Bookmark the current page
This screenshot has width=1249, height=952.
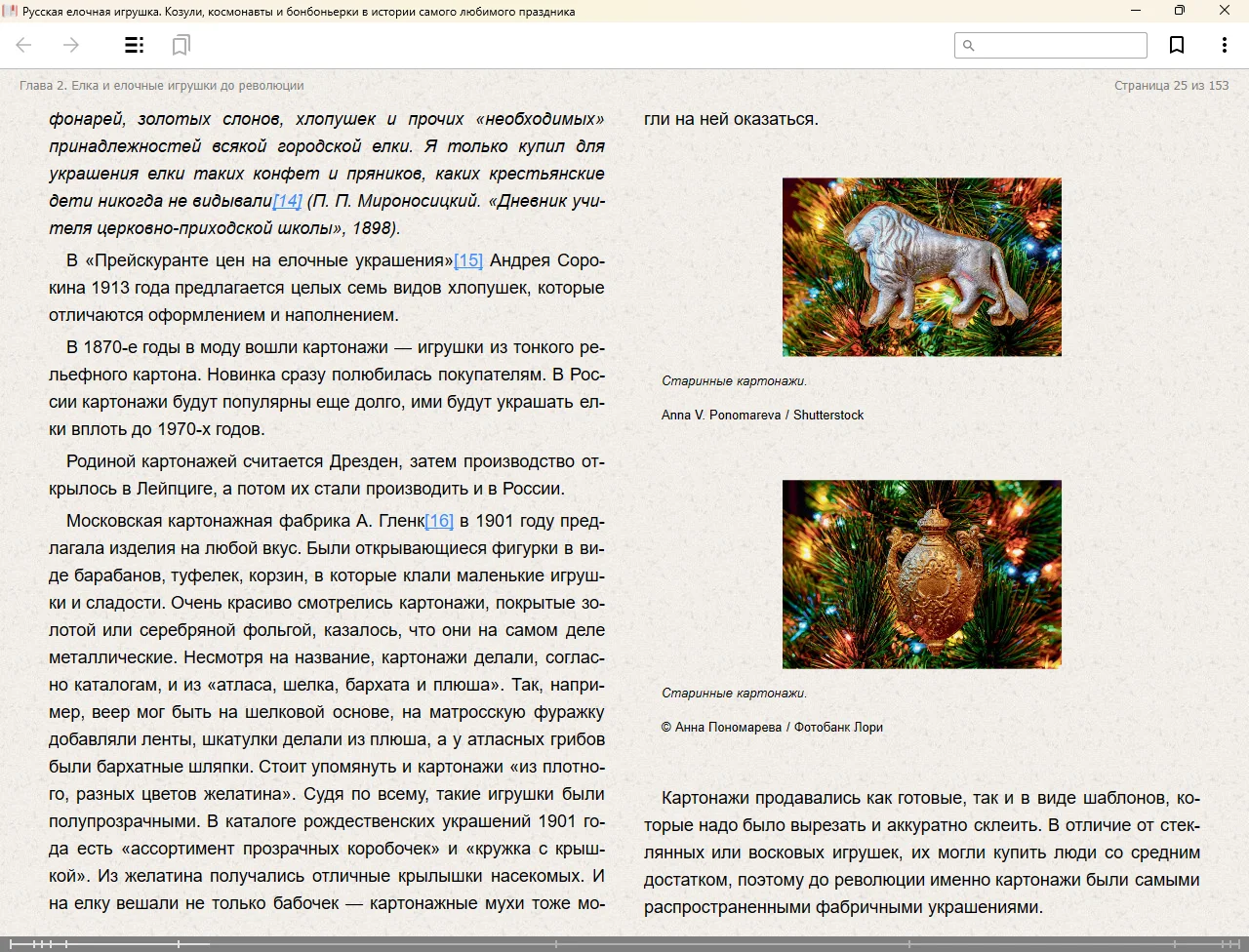tap(1177, 45)
